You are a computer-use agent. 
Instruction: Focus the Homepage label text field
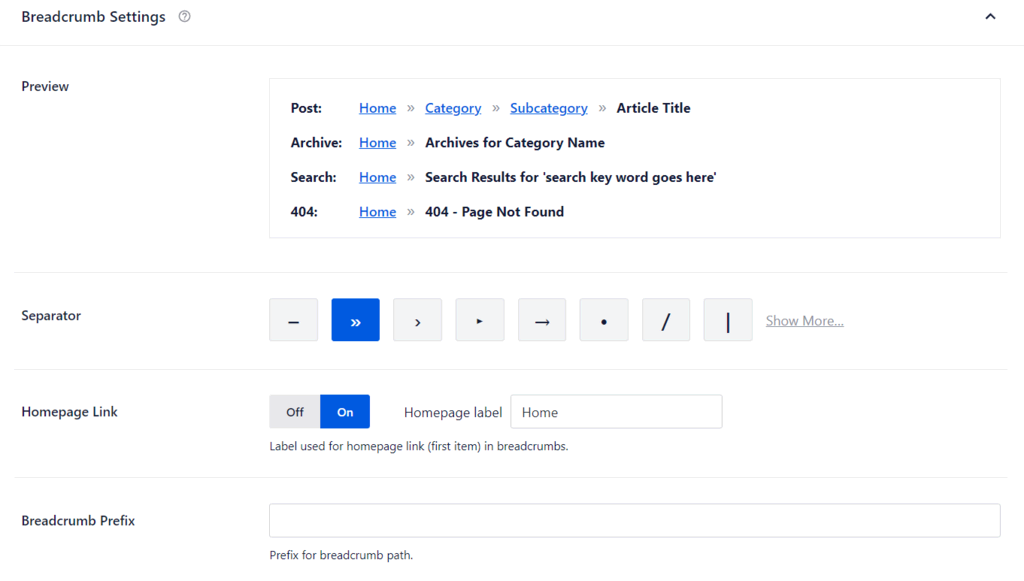616,411
